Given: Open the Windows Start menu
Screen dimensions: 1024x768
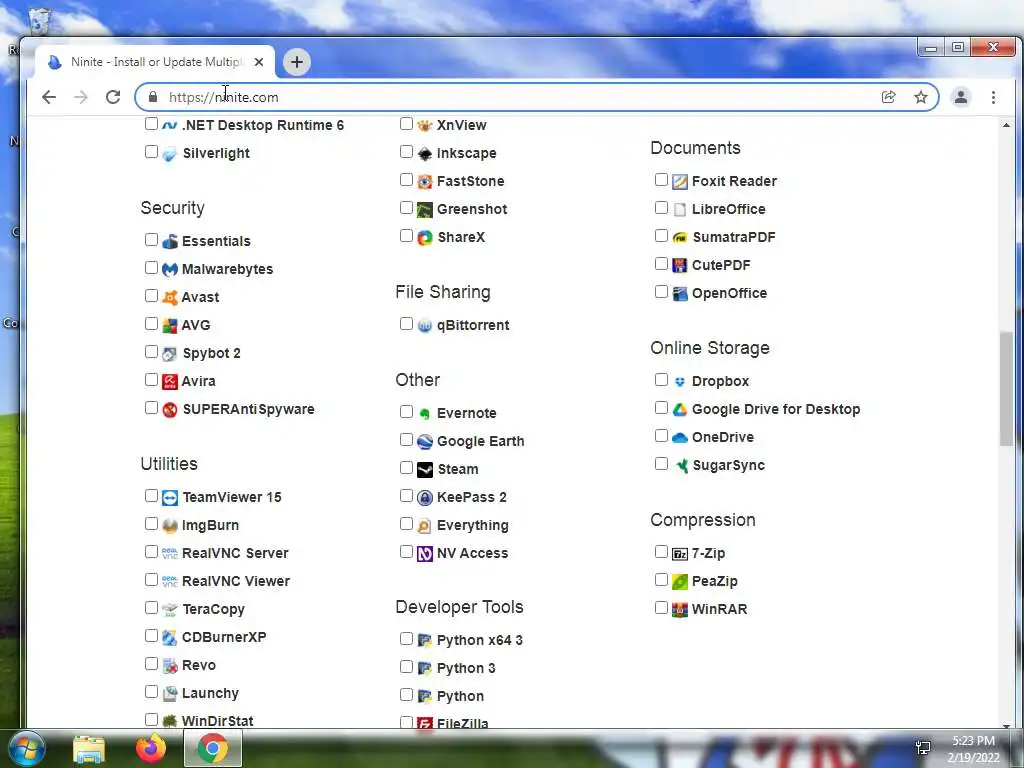Looking at the screenshot, I should coord(25,749).
